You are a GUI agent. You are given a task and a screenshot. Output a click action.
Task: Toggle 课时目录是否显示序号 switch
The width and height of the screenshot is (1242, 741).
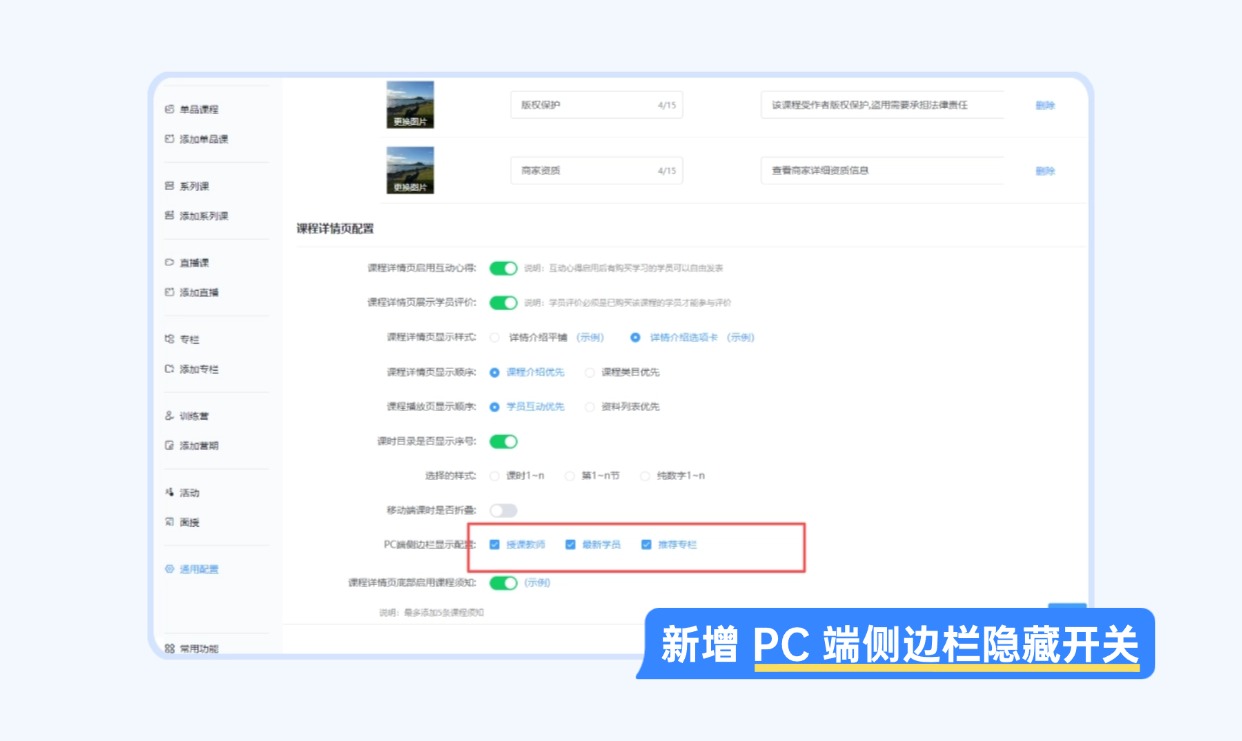[x=503, y=441]
